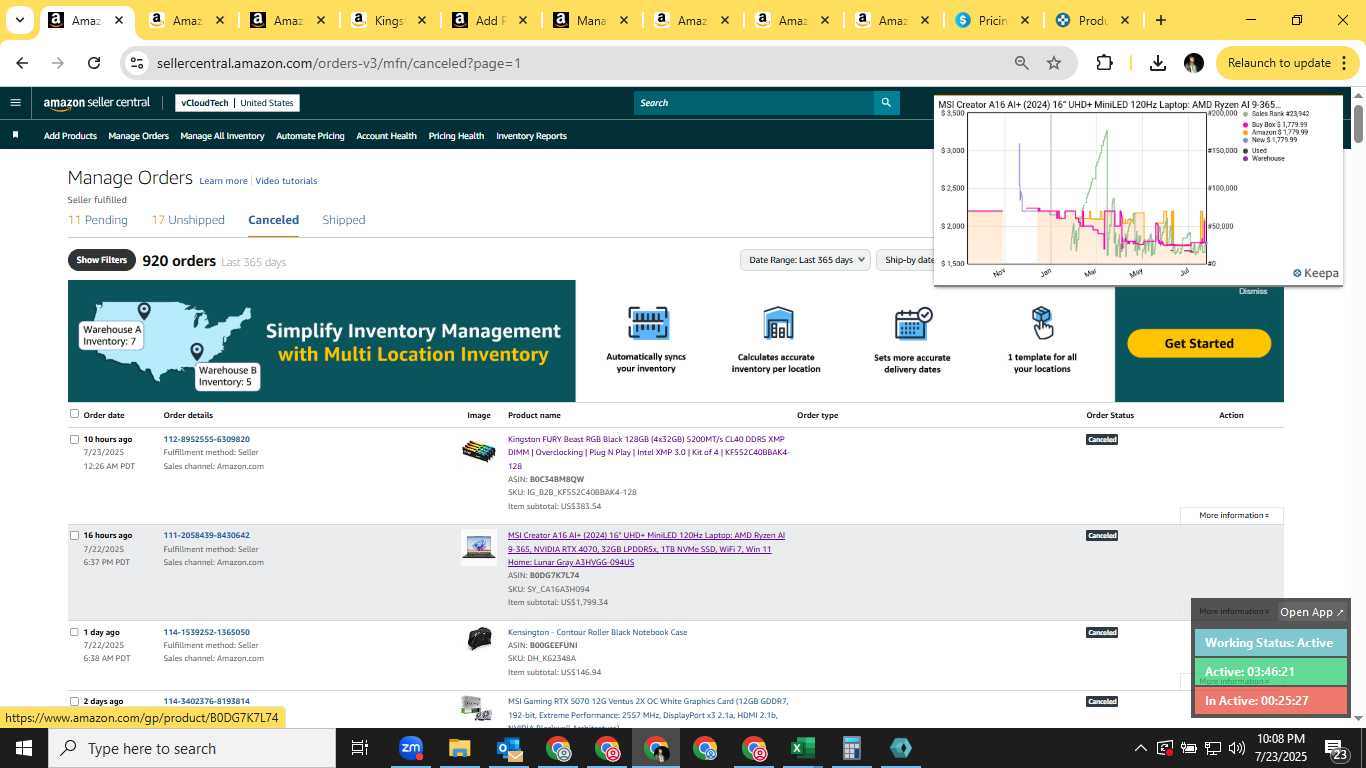This screenshot has height=768, width=1366.
Task: Select checkbox for order 112-8952555-6309820
Action: pos(74,439)
